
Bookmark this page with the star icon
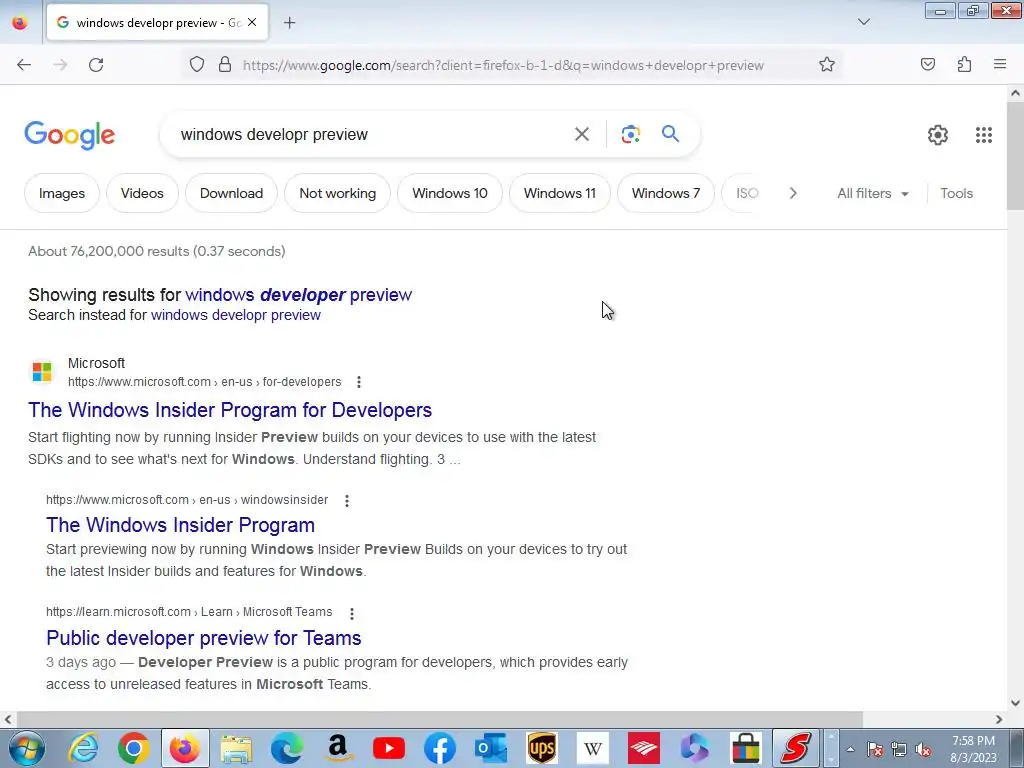(x=827, y=65)
